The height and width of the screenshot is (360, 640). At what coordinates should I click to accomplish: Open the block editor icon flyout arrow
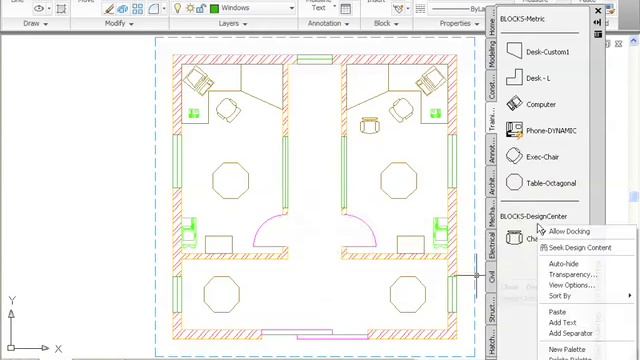tap(408, 9)
